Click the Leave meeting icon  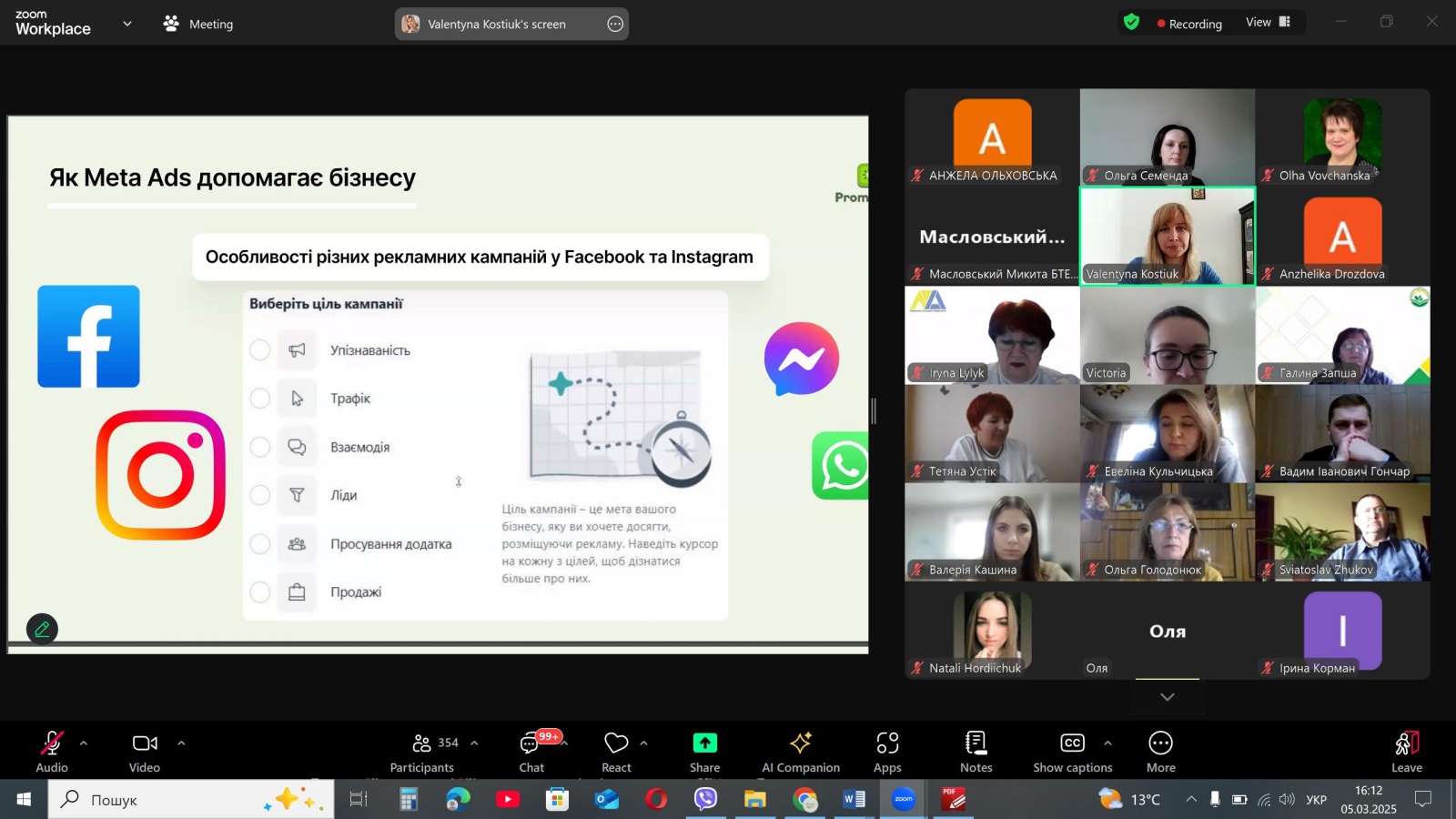click(1407, 743)
